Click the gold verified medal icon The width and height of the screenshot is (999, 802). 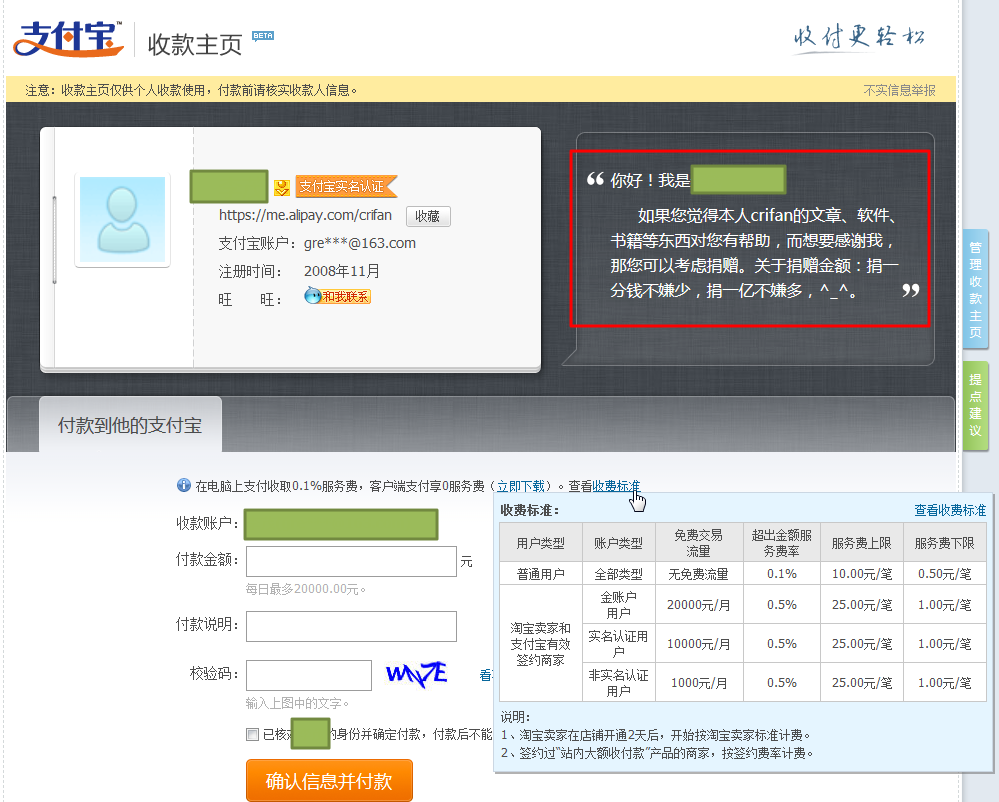click(x=282, y=187)
